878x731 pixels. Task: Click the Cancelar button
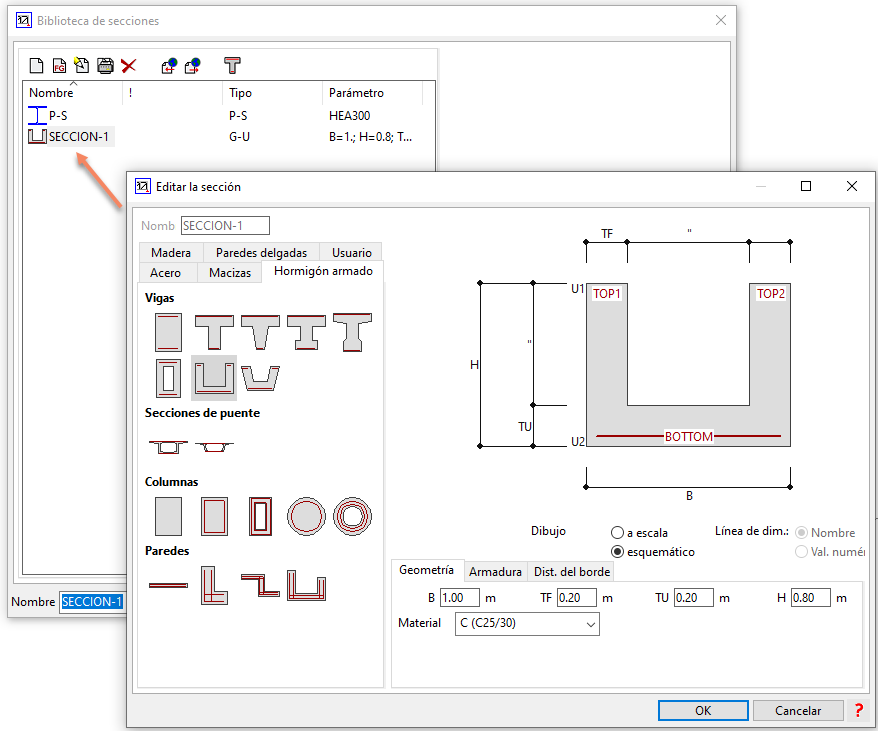[798, 710]
